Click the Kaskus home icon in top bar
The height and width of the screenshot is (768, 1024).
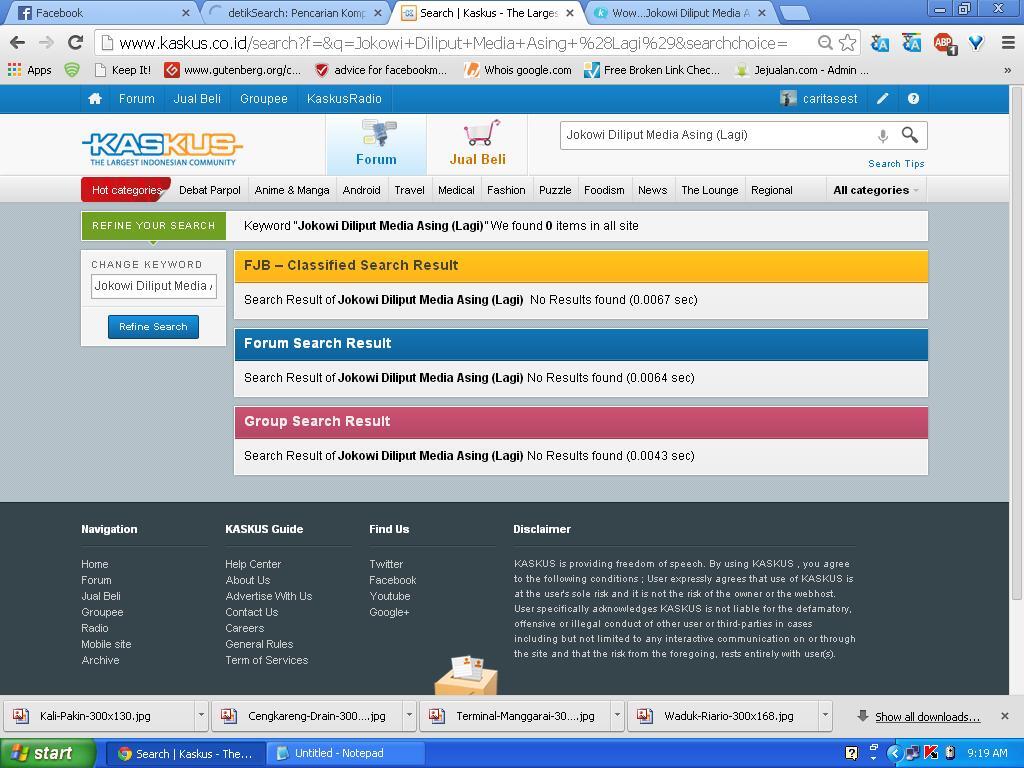[x=95, y=99]
